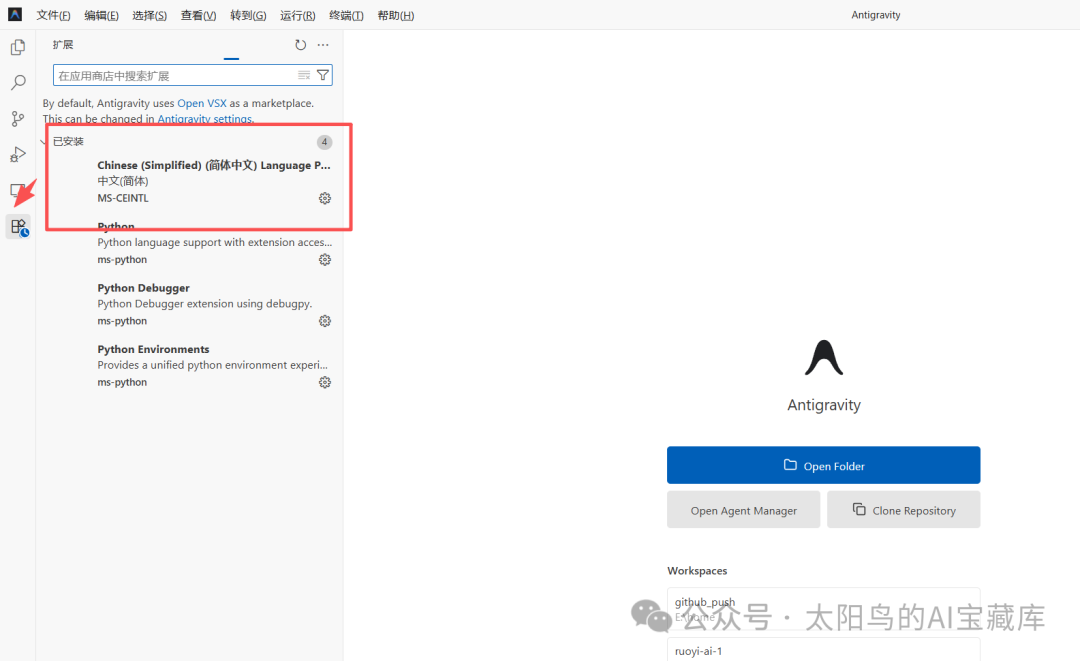Image resolution: width=1080 pixels, height=661 pixels.
Task: Open the extension filter funnel
Action: coord(322,75)
